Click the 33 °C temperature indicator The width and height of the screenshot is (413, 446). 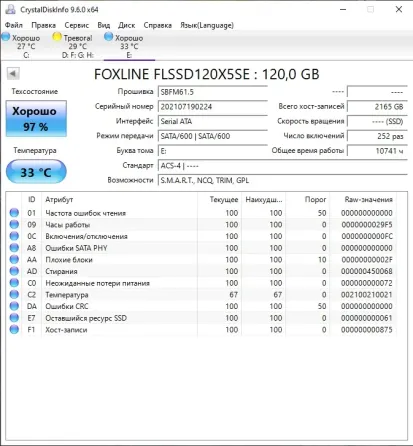tap(36, 172)
